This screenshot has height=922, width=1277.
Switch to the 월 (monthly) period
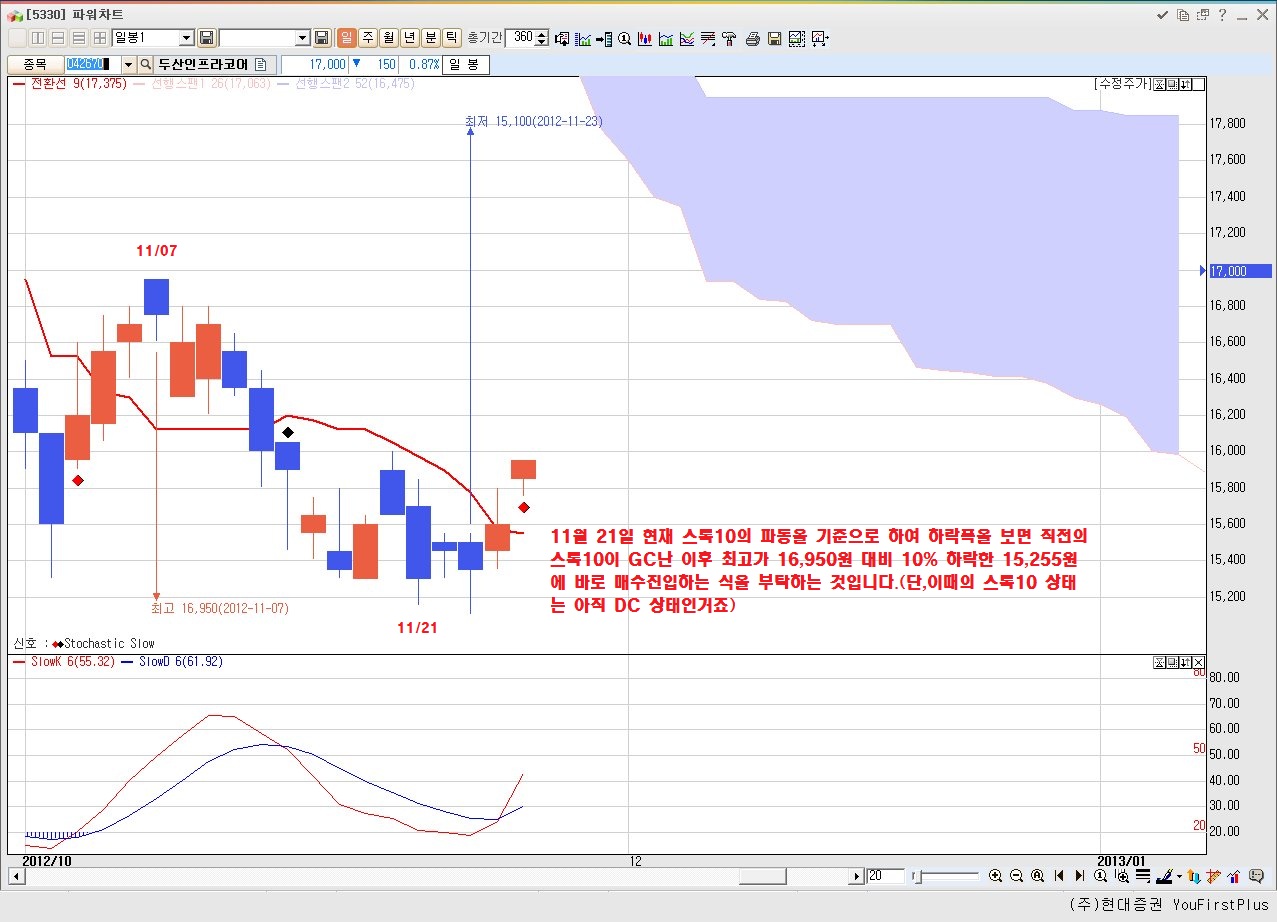pyautogui.click(x=388, y=38)
